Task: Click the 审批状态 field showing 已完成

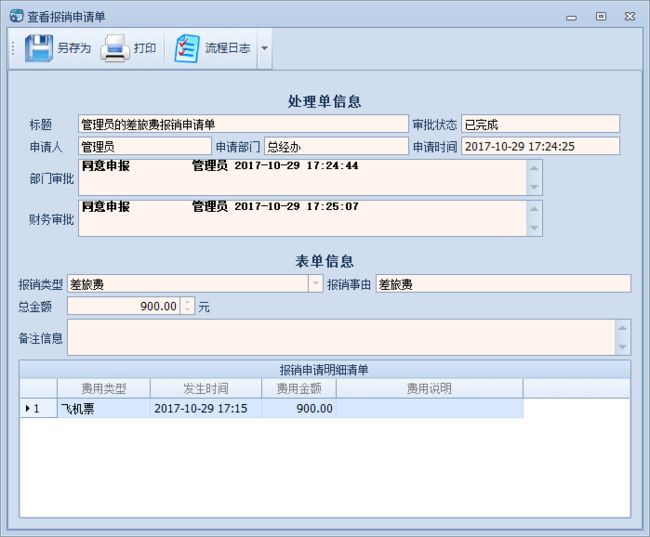Action: coord(540,124)
